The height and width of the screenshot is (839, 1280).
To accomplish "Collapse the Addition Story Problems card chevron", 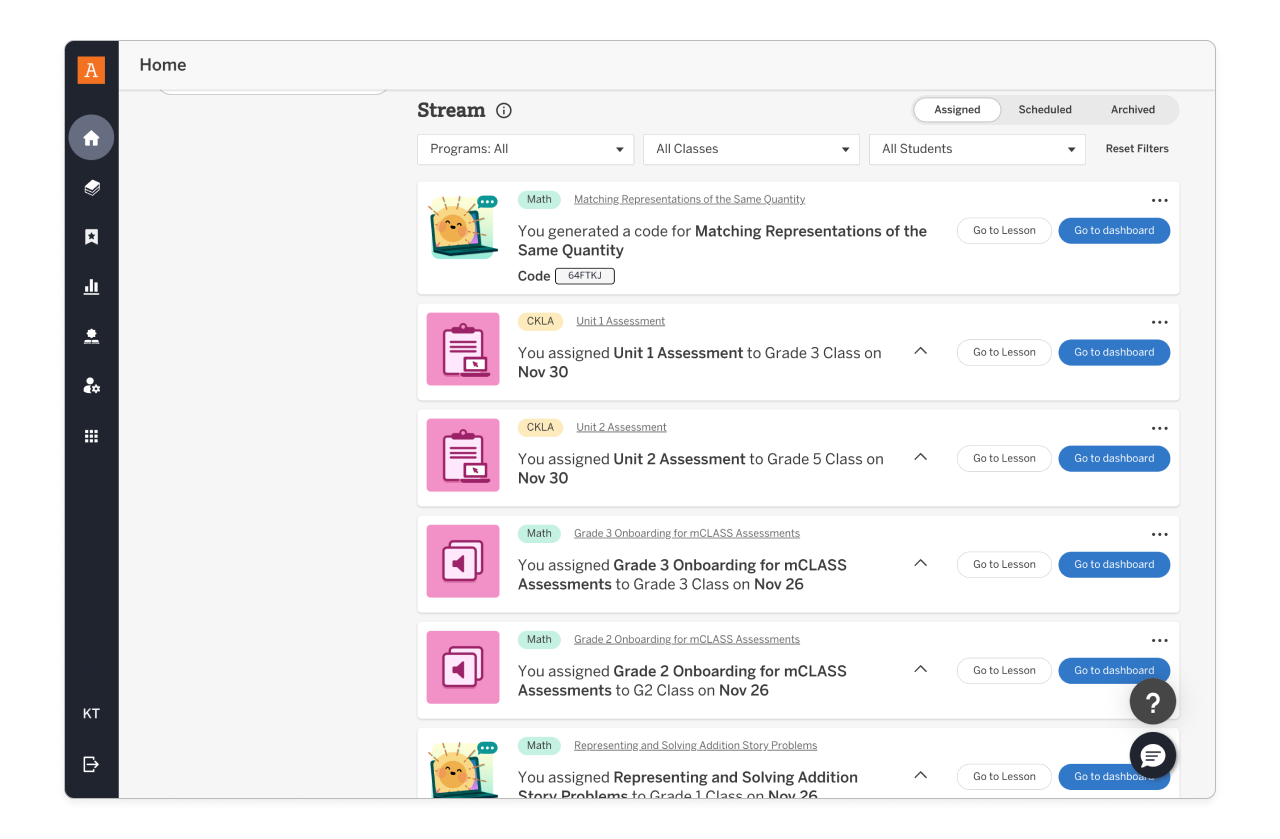I will [921, 775].
